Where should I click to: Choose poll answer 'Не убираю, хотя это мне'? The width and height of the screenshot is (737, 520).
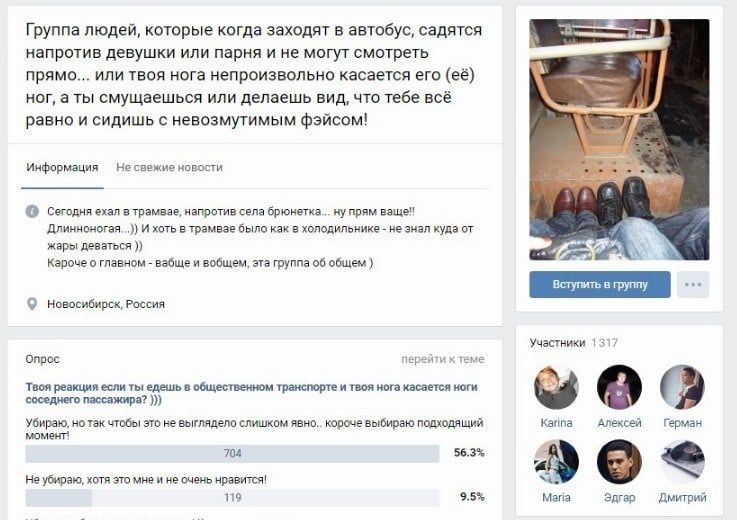pos(146,480)
